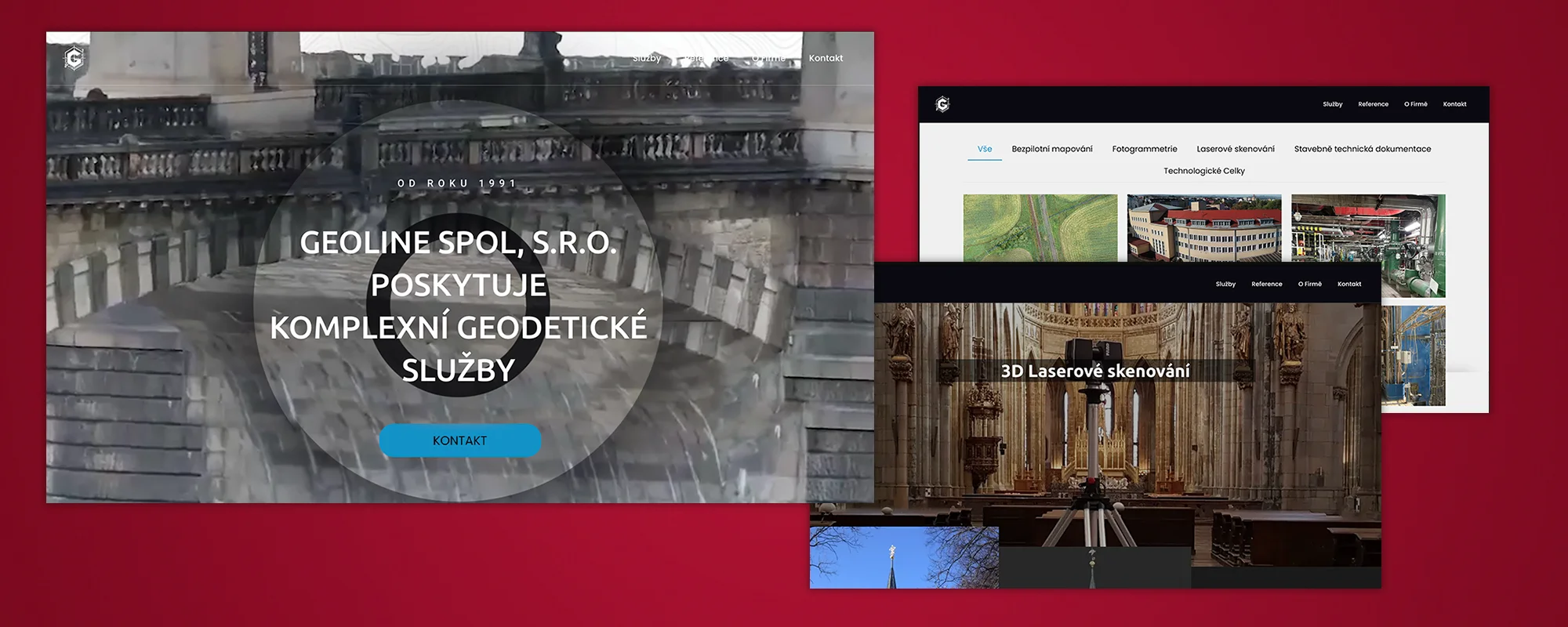Viewport: 1568px width, 627px height.
Task: Select the Fotogrammetrie filter tab
Action: [1145, 149]
